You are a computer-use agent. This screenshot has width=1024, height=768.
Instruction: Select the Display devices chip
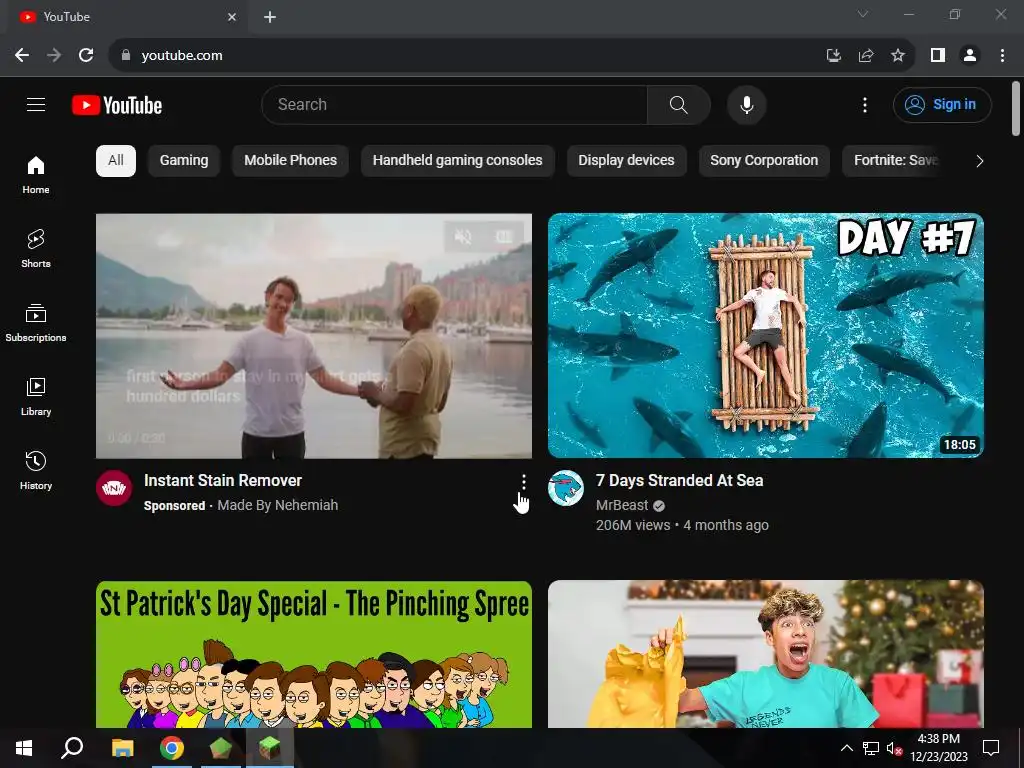626,161
